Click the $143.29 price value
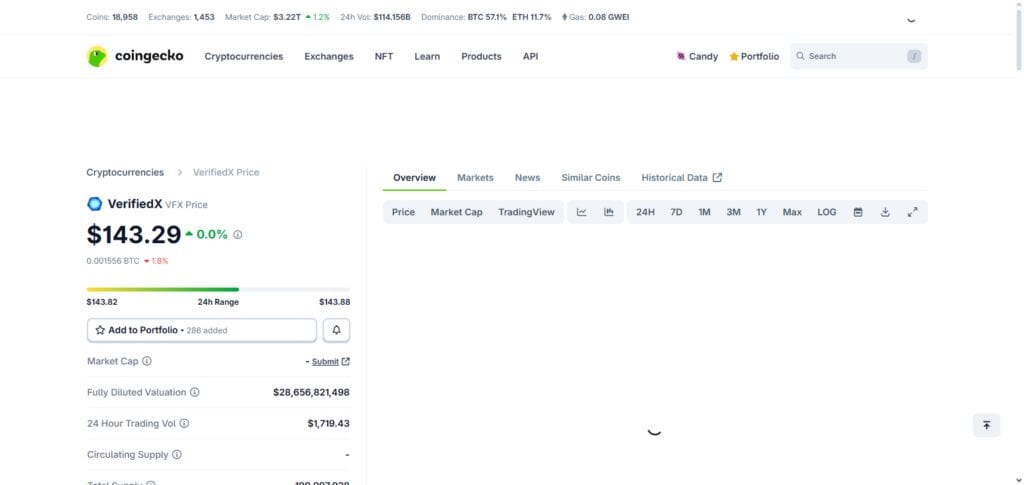This screenshot has height=485, width=1024. click(x=134, y=235)
